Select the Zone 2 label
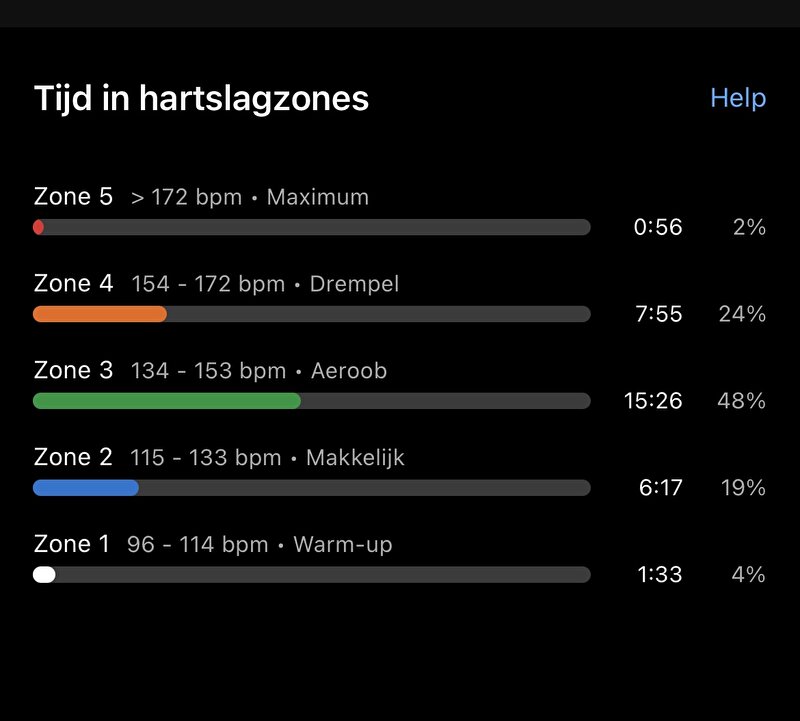 [73, 457]
